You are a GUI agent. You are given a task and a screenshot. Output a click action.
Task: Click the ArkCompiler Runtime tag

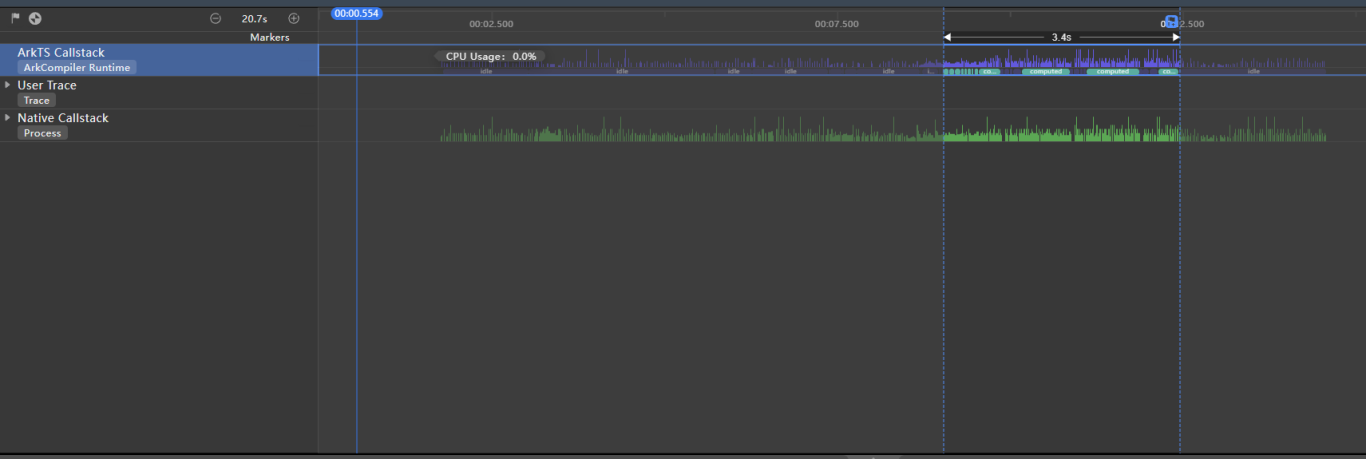point(77,68)
